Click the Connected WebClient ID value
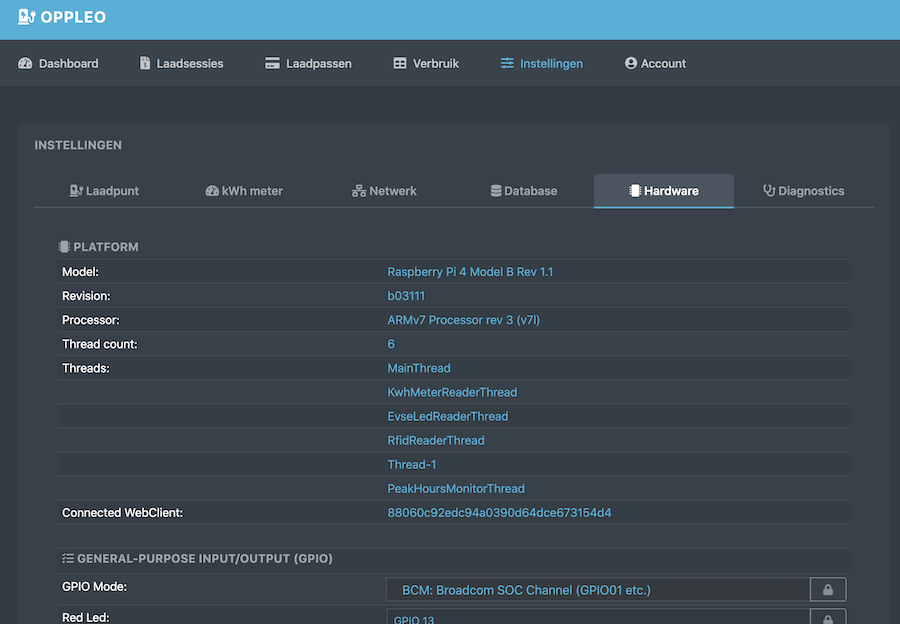The image size is (900, 624). click(x=499, y=513)
